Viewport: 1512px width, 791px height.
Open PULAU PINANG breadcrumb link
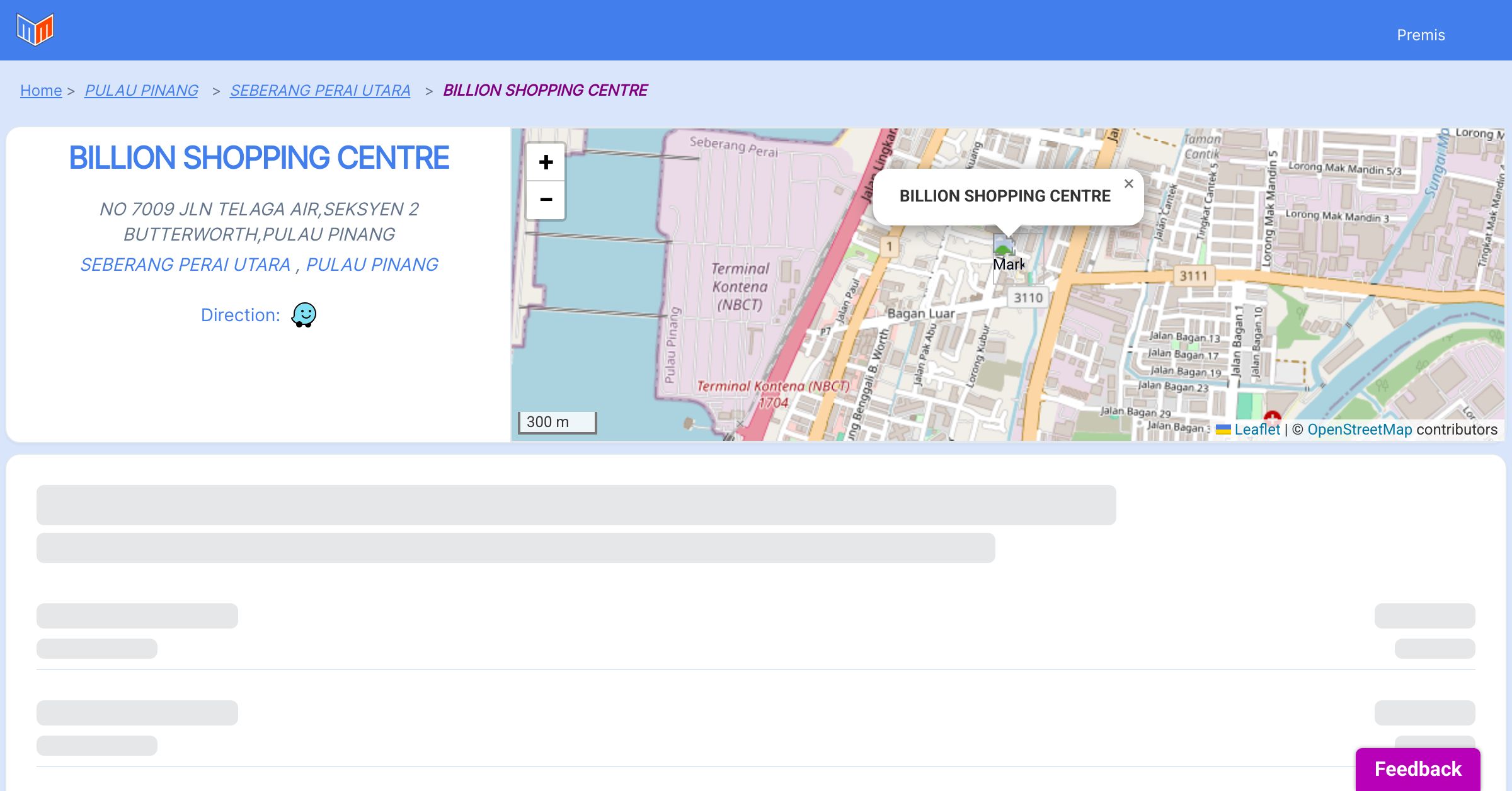[141, 91]
